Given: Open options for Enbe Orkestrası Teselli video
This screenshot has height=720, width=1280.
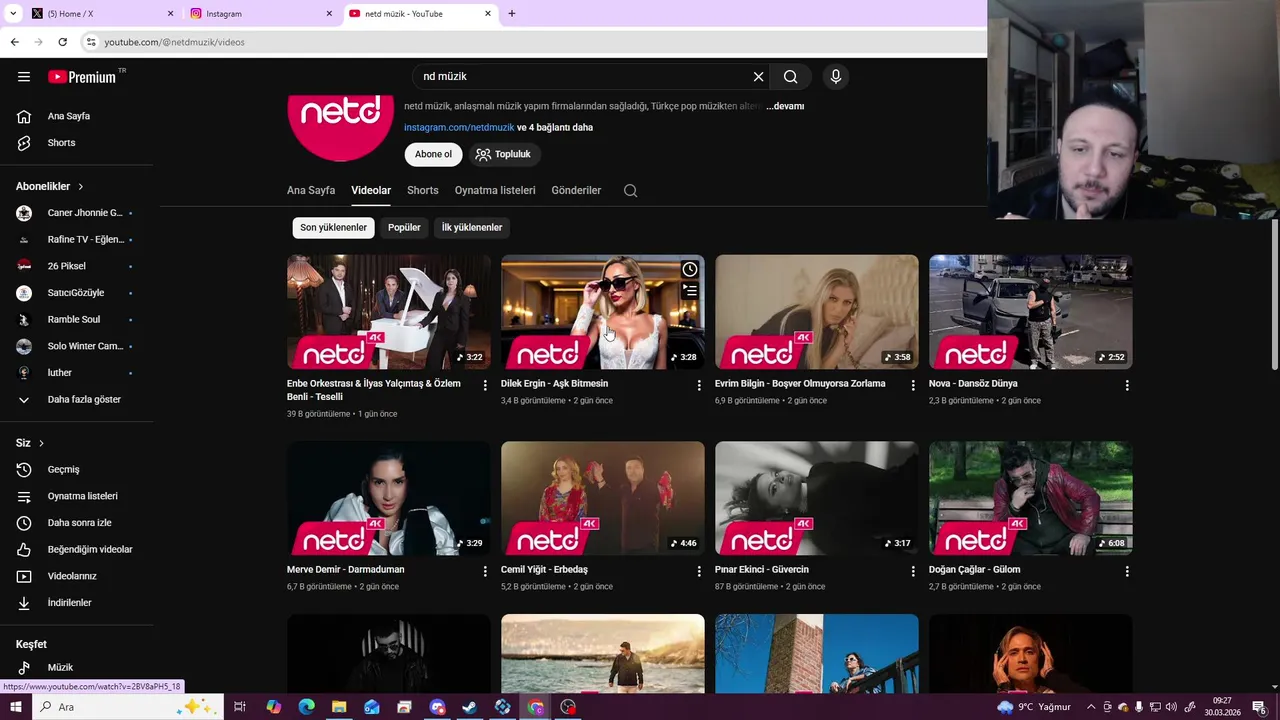Looking at the screenshot, I should [x=485, y=385].
